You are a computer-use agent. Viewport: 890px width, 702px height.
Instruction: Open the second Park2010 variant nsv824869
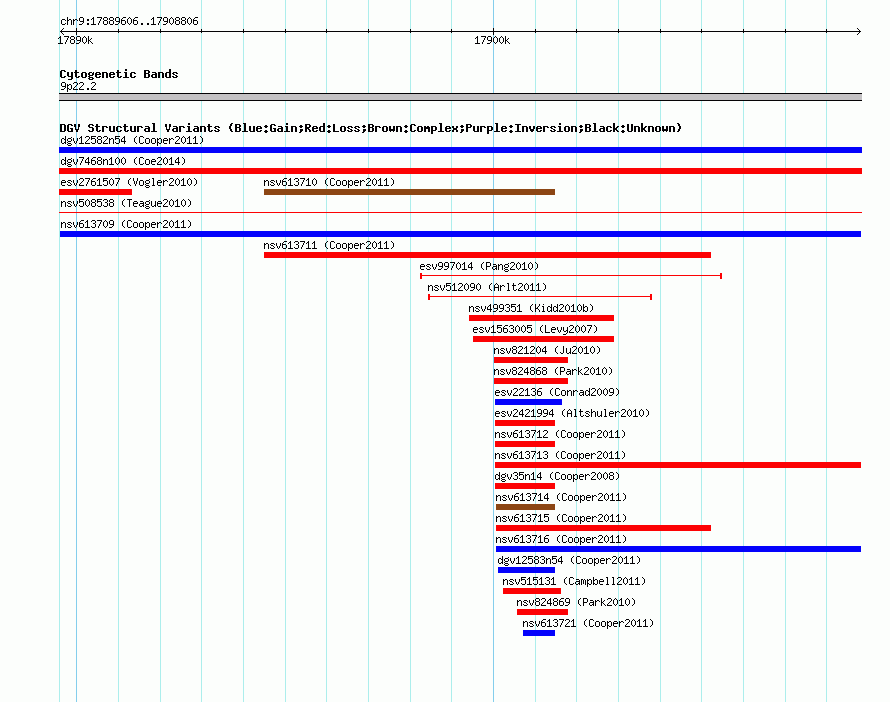[576, 602]
